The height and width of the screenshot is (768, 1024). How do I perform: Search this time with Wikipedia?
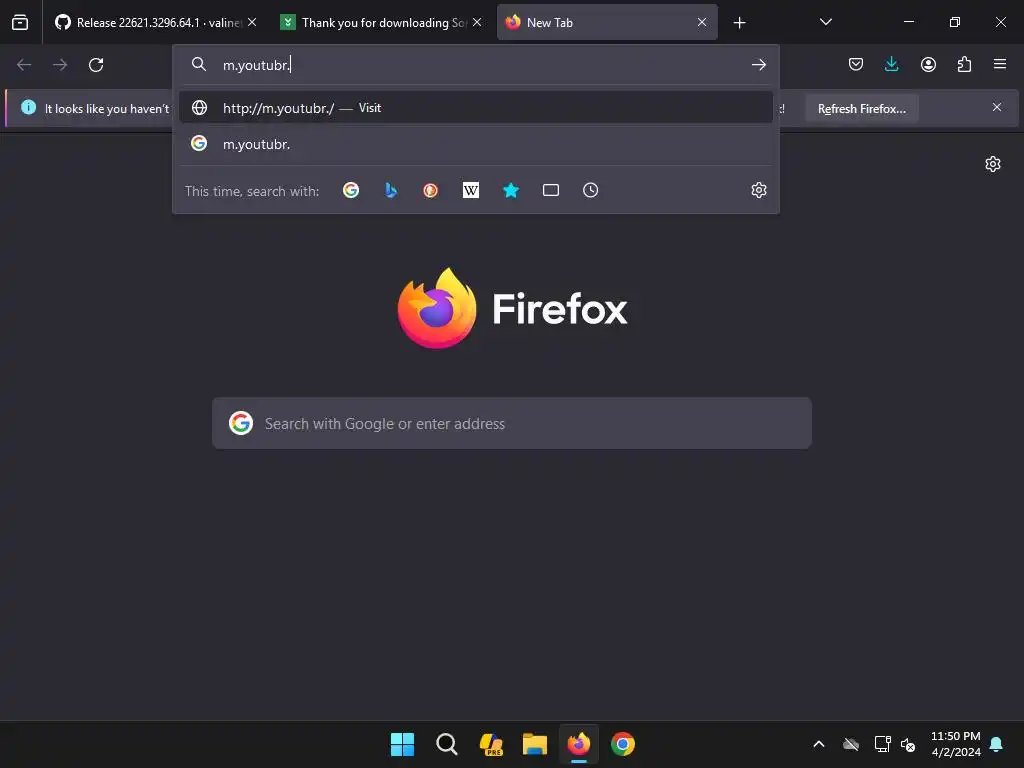[x=470, y=190]
